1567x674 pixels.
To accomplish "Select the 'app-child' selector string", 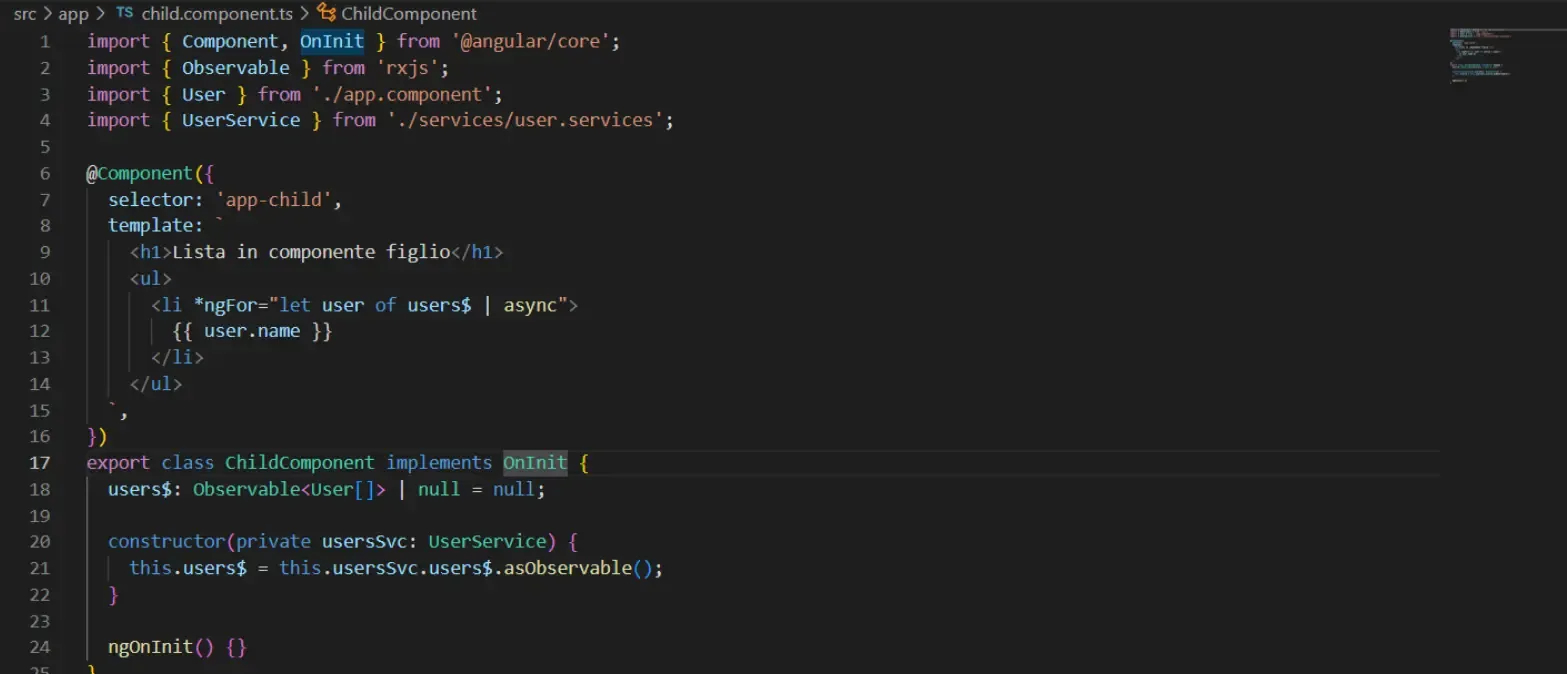I will point(273,199).
